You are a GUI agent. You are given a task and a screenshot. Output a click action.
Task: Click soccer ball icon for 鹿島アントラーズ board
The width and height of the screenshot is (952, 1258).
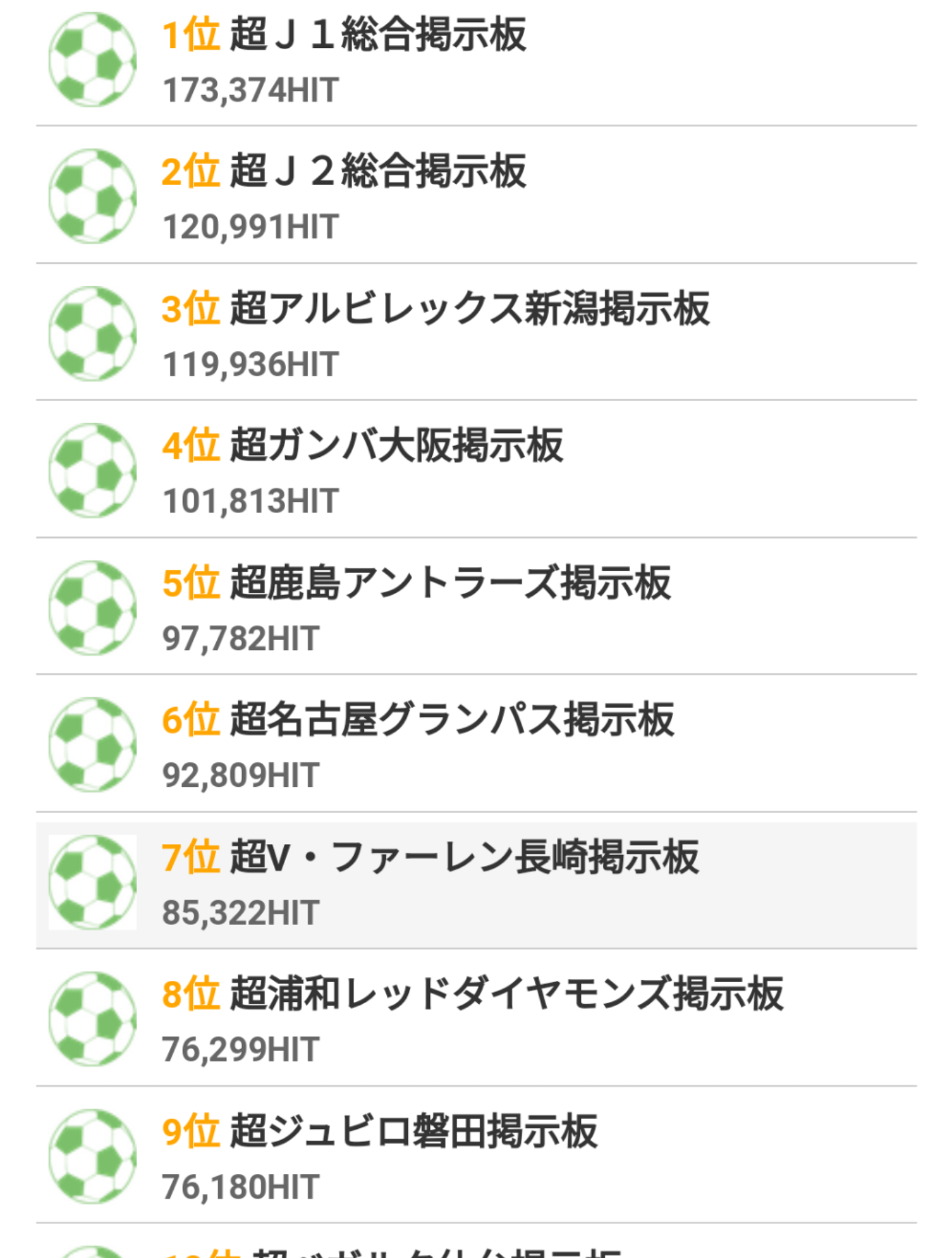pos(92,608)
